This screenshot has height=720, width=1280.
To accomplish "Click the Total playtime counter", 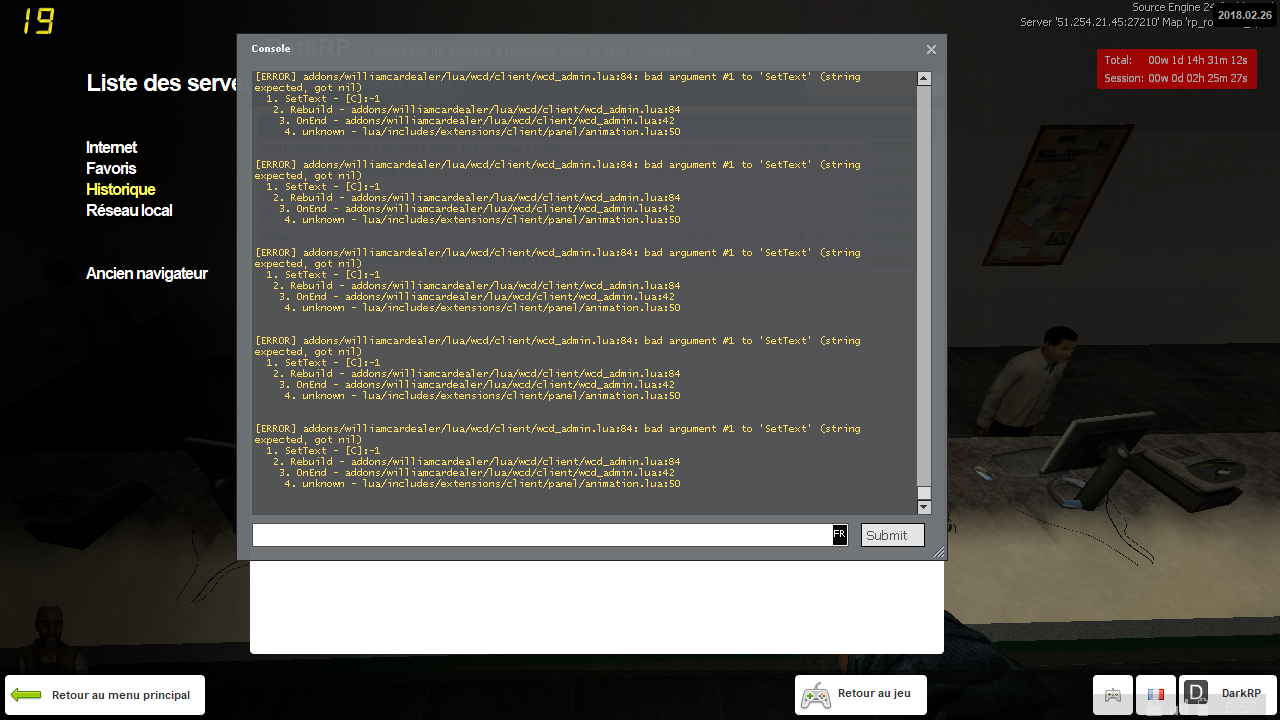I will tap(1176, 60).
